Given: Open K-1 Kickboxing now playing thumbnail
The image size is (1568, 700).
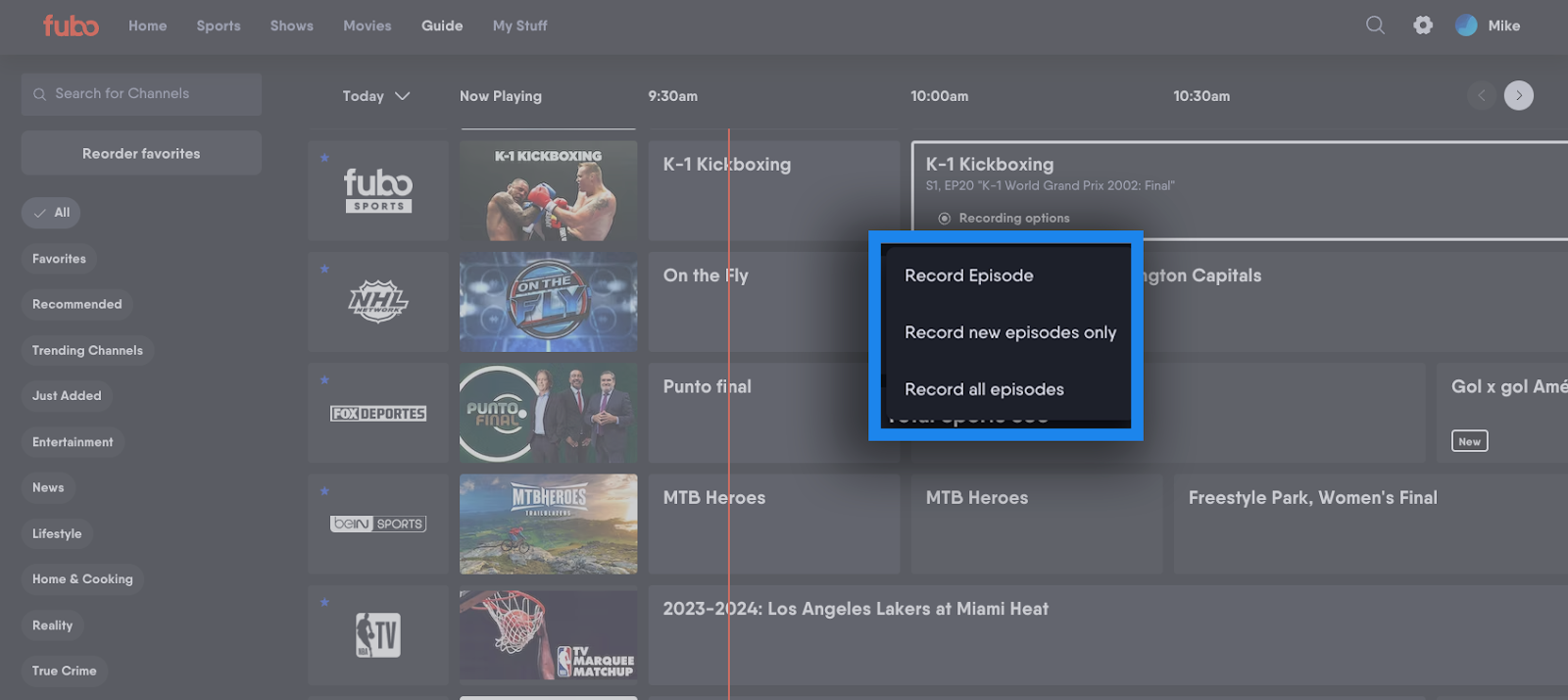Looking at the screenshot, I should 548,190.
